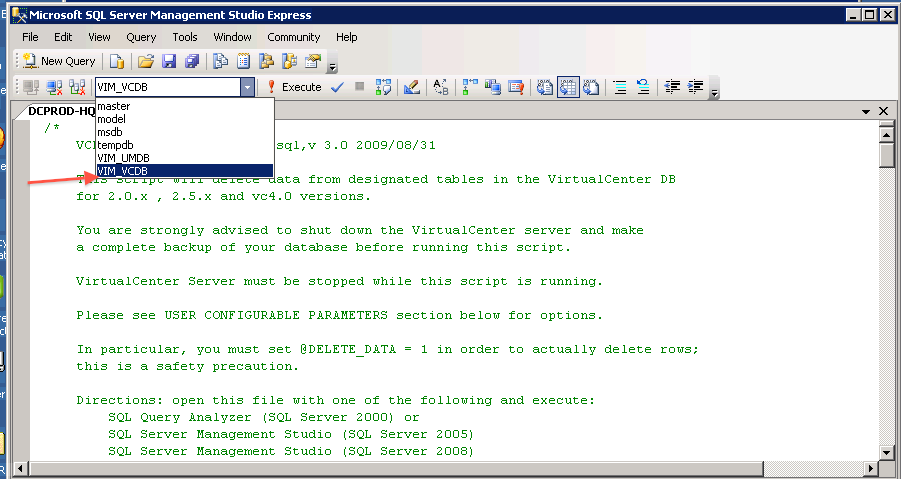
Task: Select msdb in database list
Action: pyautogui.click(x=184, y=132)
